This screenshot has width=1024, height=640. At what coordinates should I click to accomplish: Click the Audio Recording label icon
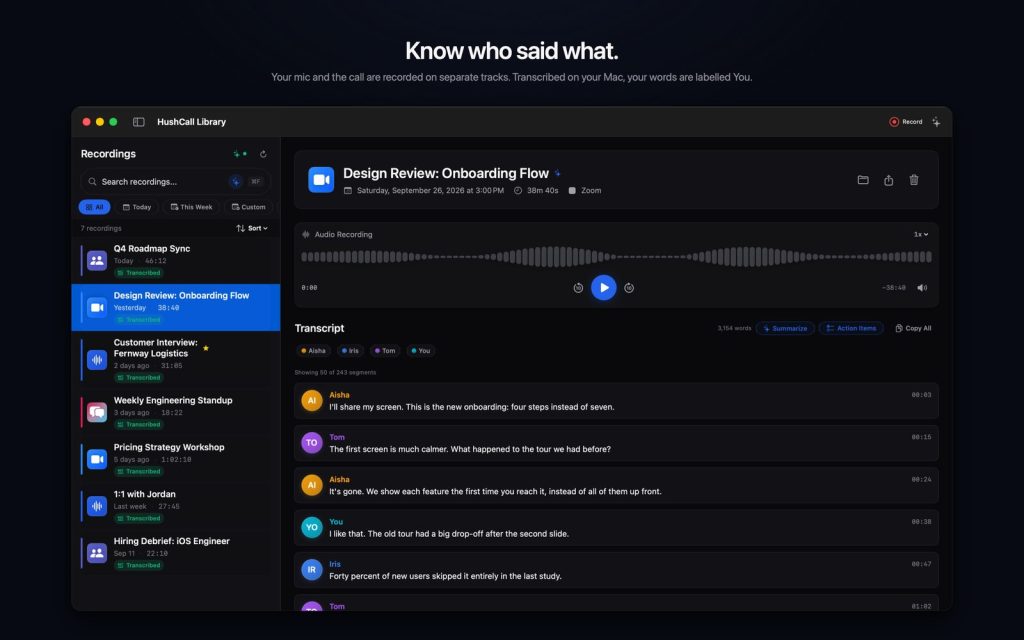(x=306, y=234)
